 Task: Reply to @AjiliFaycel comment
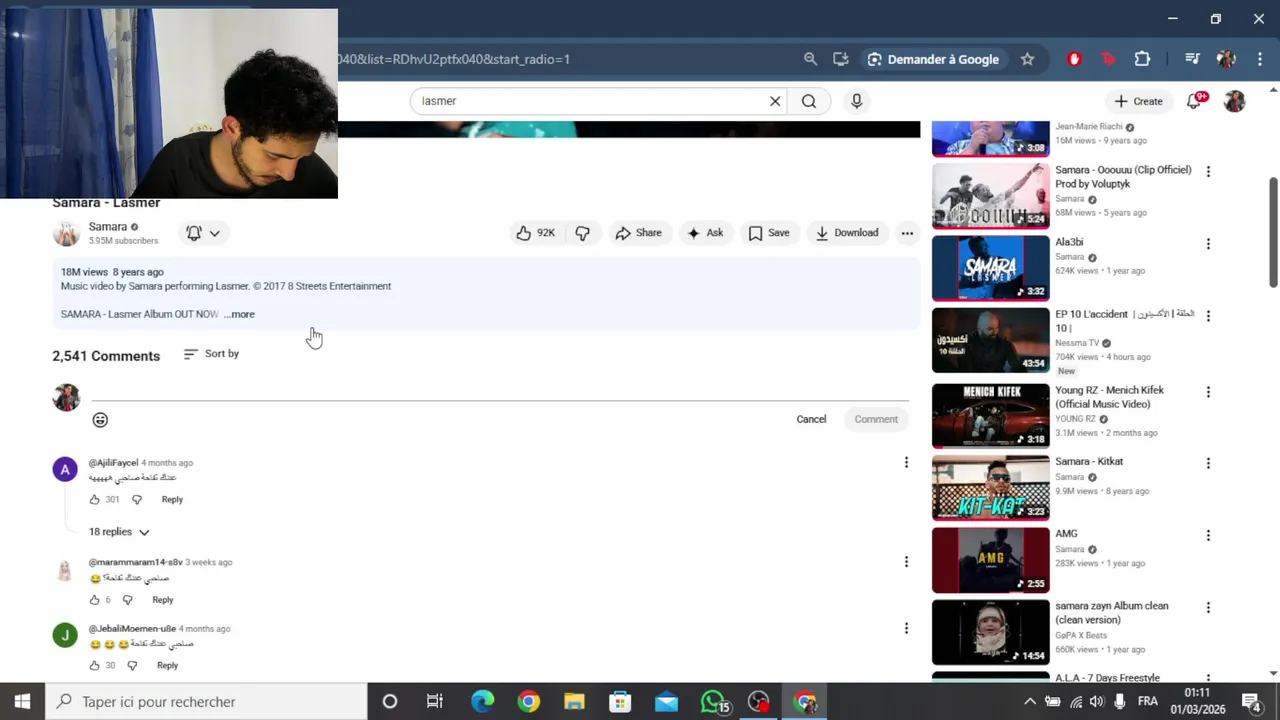[172, 499]
